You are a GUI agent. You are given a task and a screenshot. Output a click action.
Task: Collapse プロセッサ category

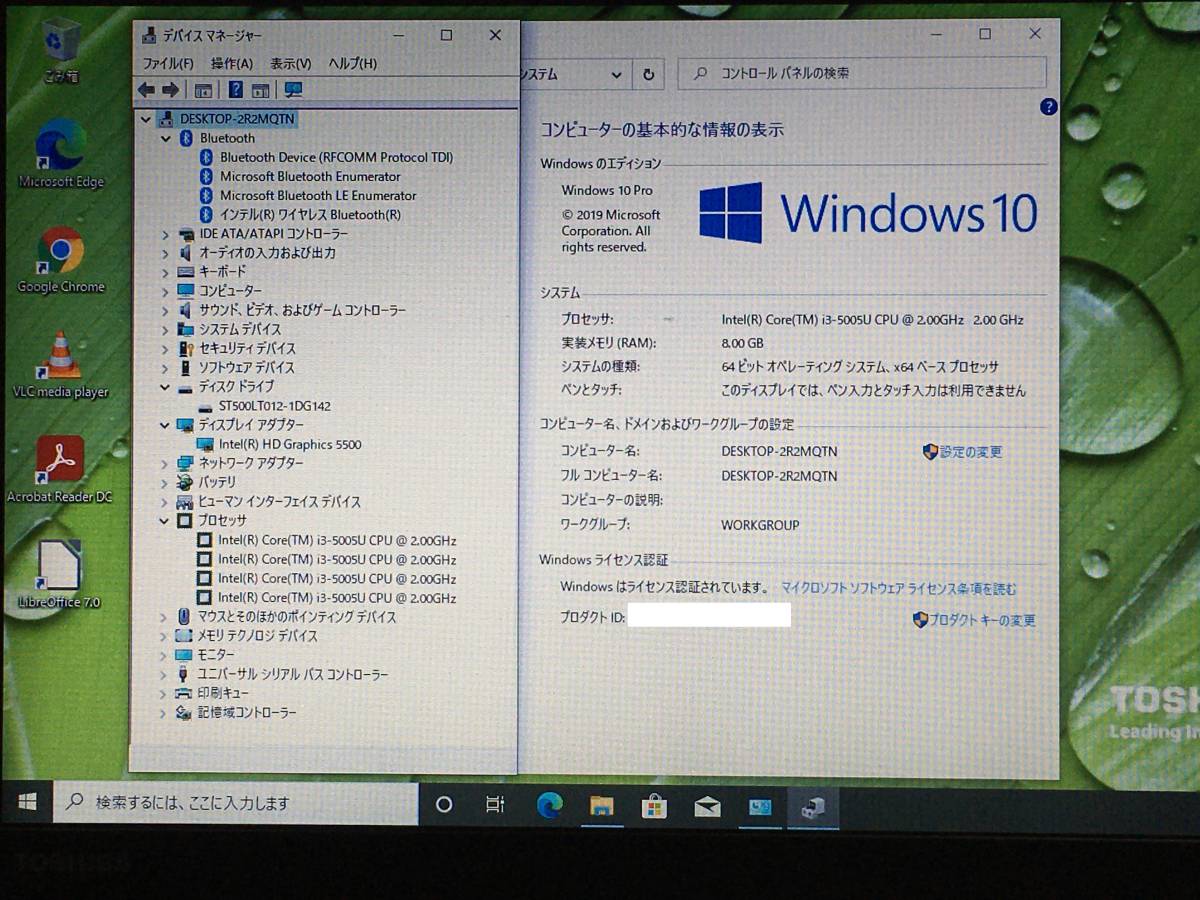[x=164, y=521]
